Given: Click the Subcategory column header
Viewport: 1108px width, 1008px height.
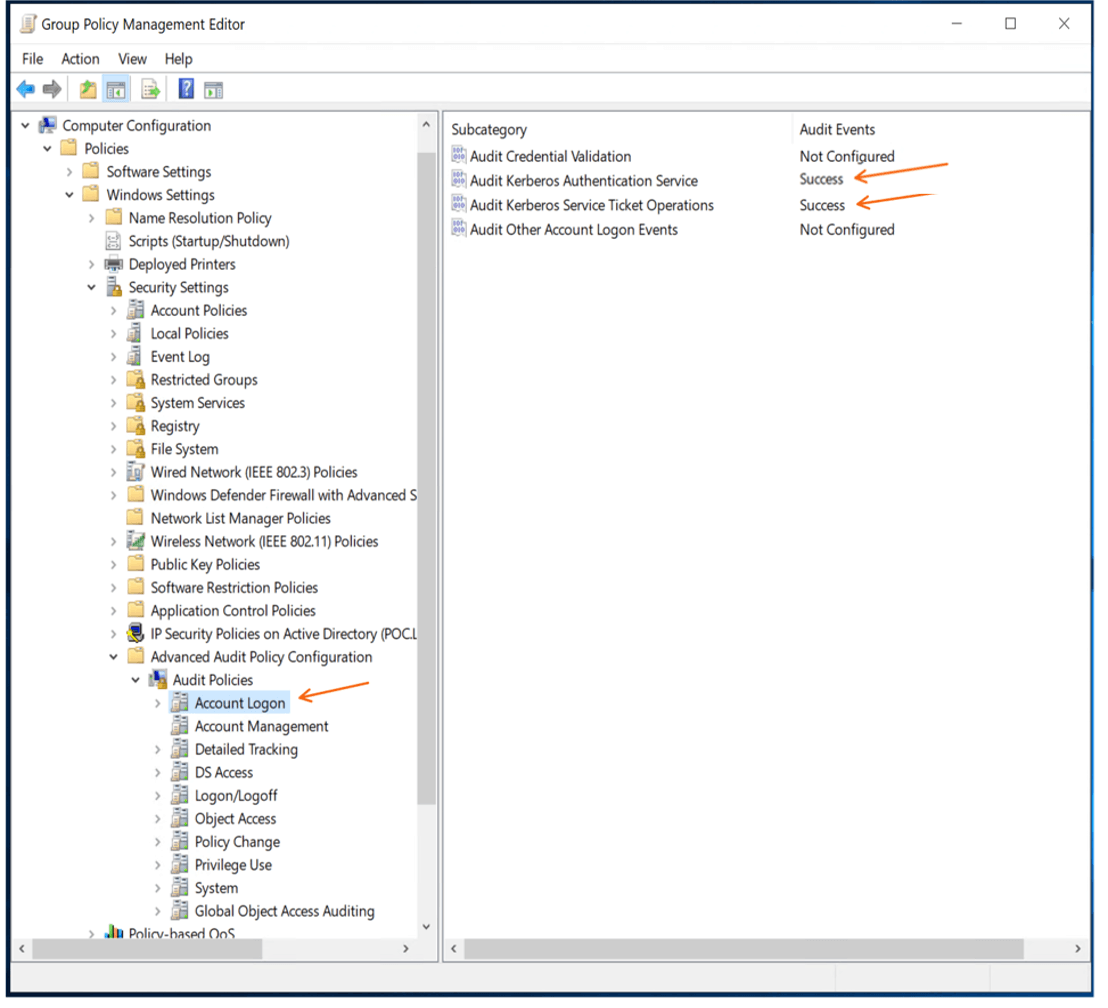Looking at the screenshot, I should (489, 130).
